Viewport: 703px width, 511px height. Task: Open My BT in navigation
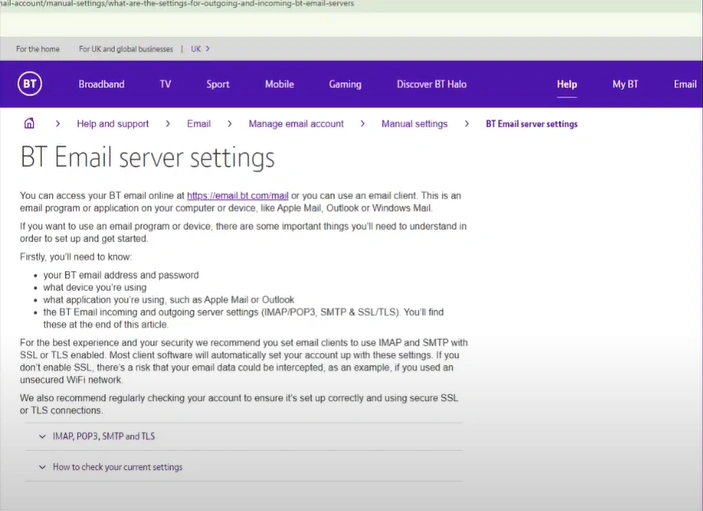click(x=625, y=84)
